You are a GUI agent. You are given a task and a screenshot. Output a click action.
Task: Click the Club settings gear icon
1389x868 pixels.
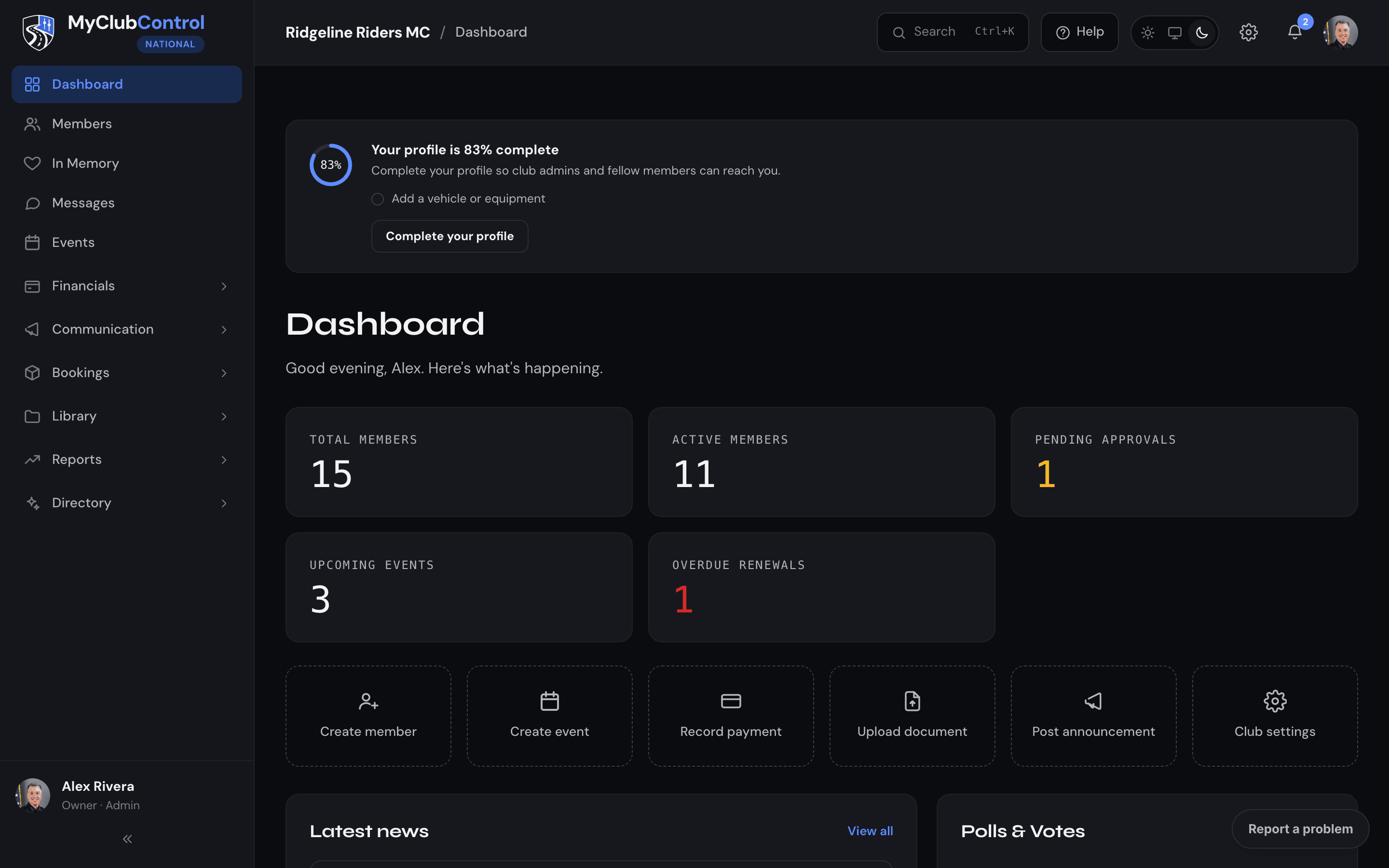pyautogui.click(x=1275, y=701)
